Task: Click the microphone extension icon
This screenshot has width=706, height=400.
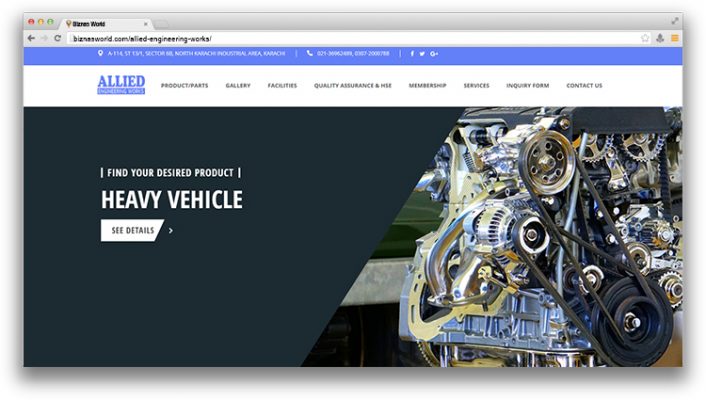Action: [x=660, y=38]
